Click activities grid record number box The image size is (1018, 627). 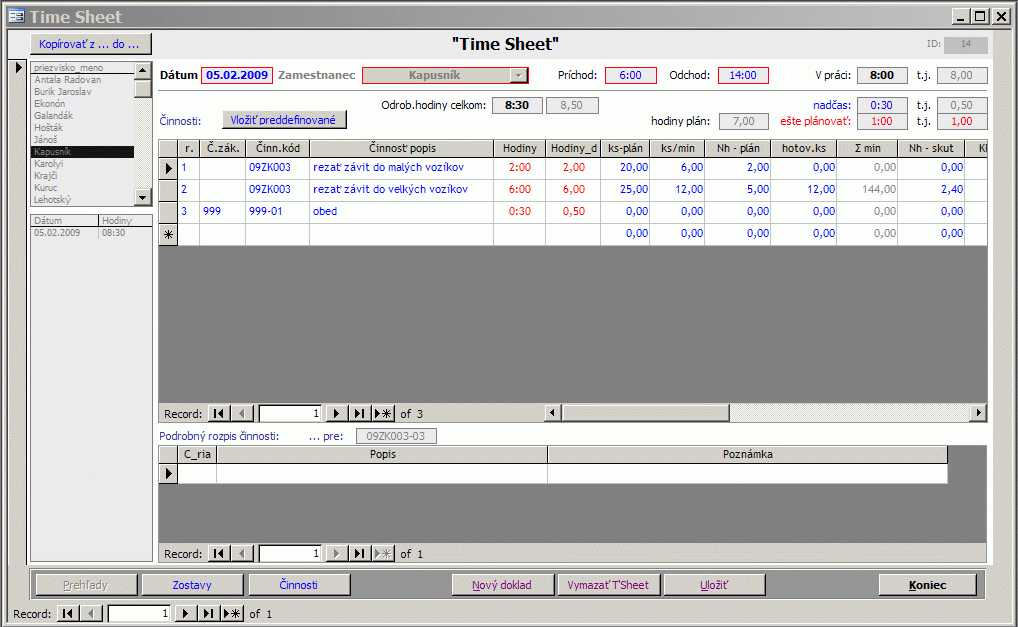[290, 413]
